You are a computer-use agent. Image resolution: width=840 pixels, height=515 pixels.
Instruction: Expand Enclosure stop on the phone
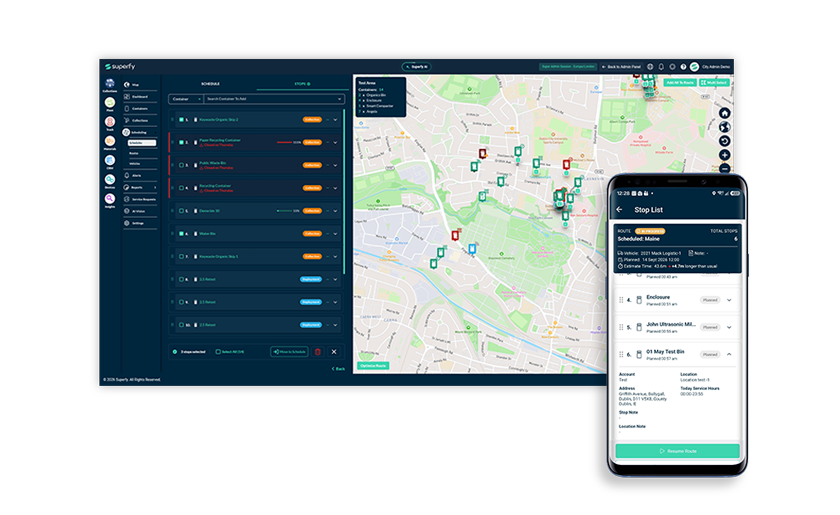(x=729, y=300)
